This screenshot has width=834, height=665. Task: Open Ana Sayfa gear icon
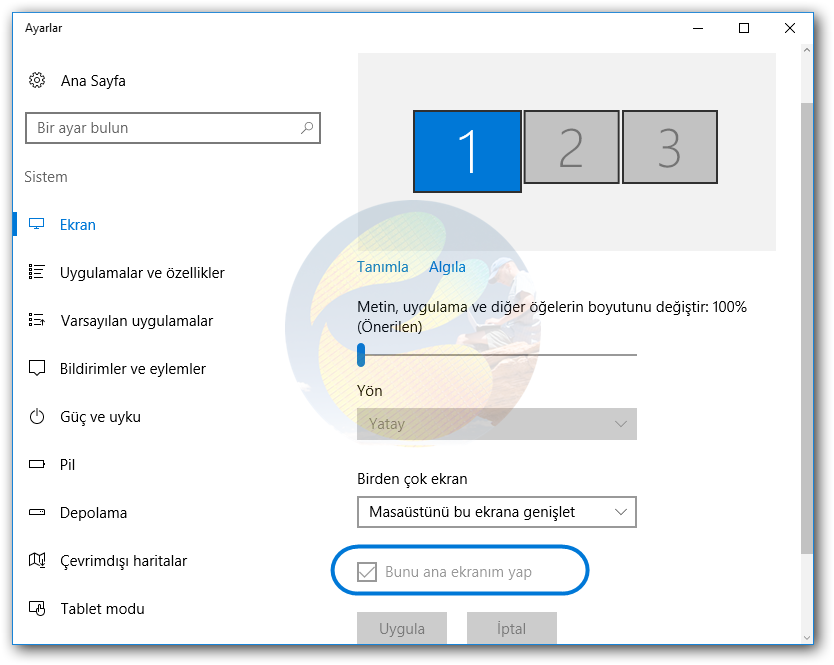click(x=37, y=80)
